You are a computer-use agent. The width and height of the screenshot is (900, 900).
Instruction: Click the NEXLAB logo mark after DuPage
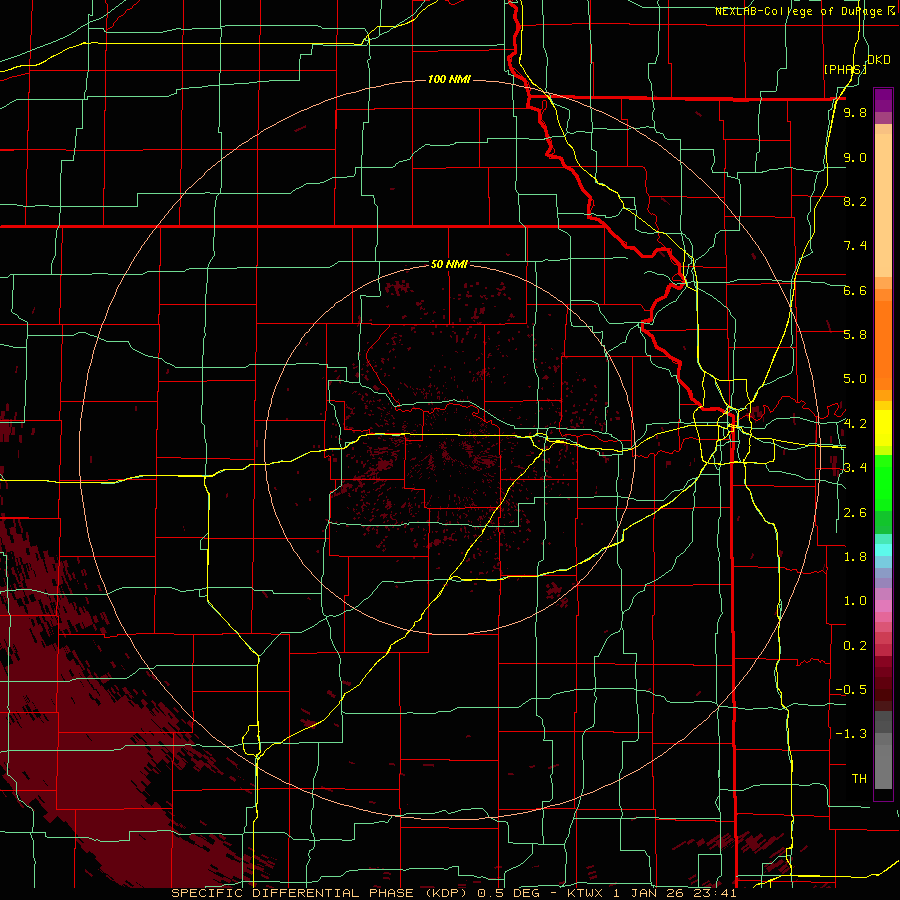891,10
